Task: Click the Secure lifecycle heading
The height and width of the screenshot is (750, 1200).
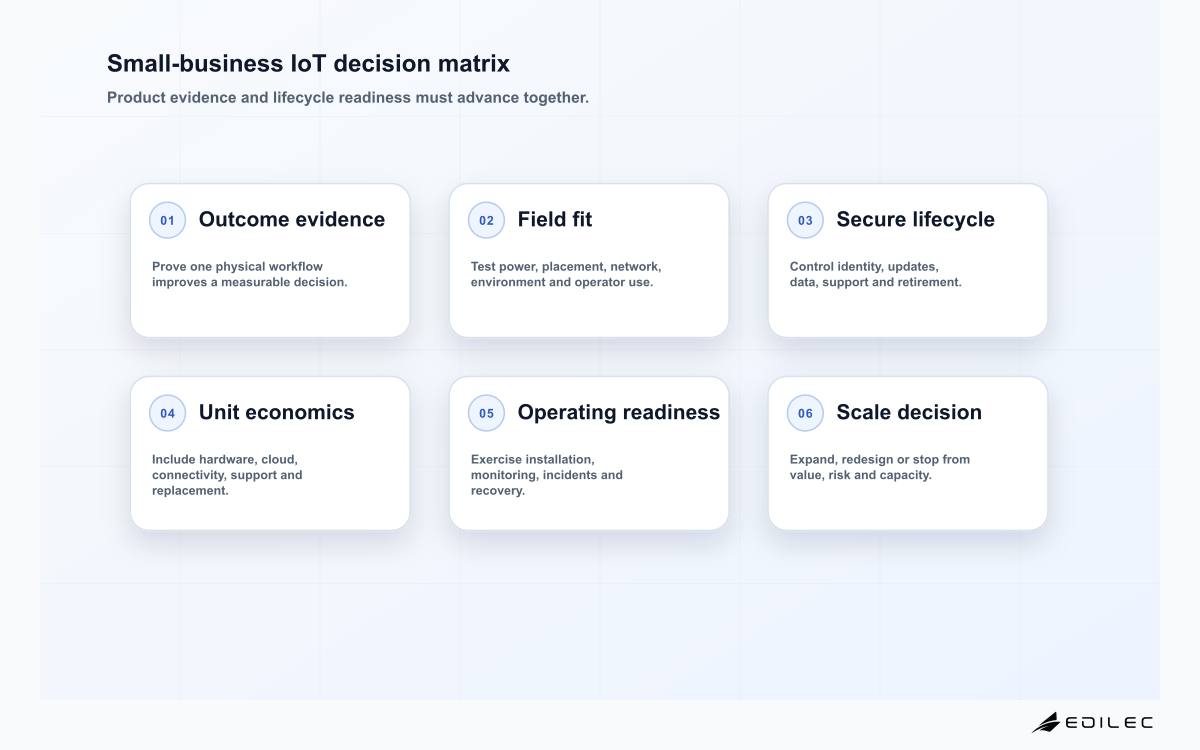Action: tap(916, 219)
